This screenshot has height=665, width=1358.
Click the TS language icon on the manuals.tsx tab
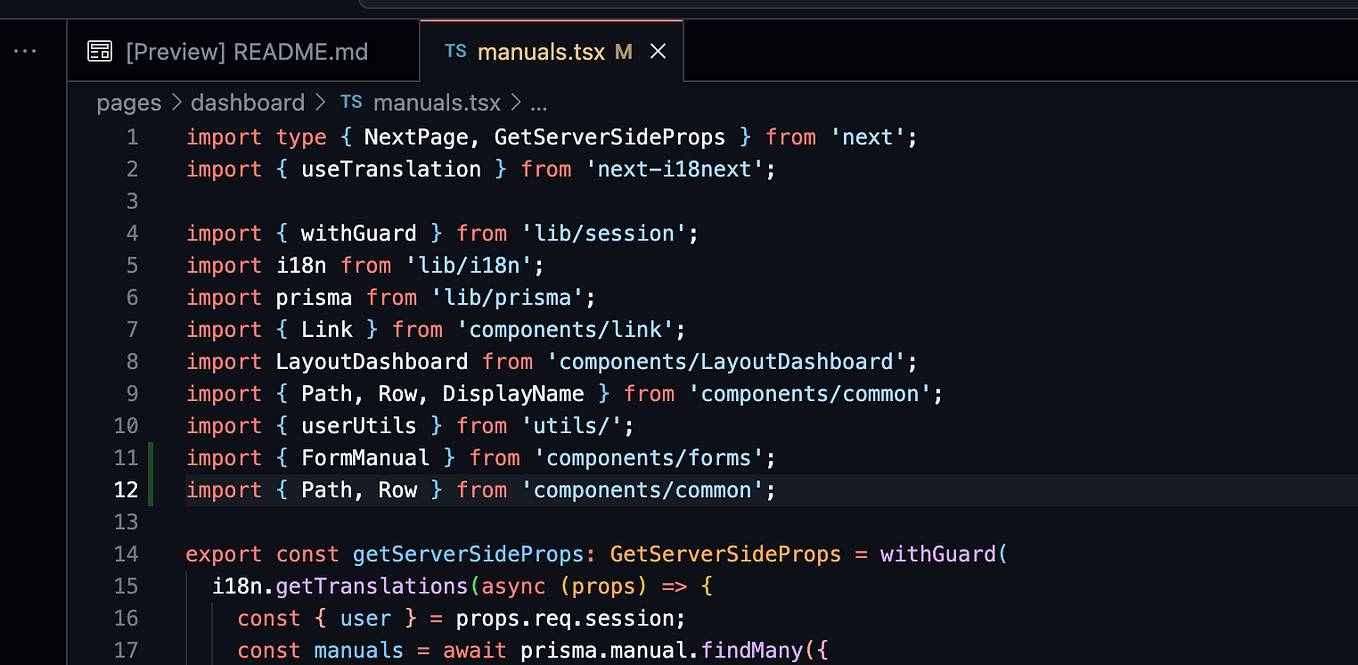coord(456,51)
